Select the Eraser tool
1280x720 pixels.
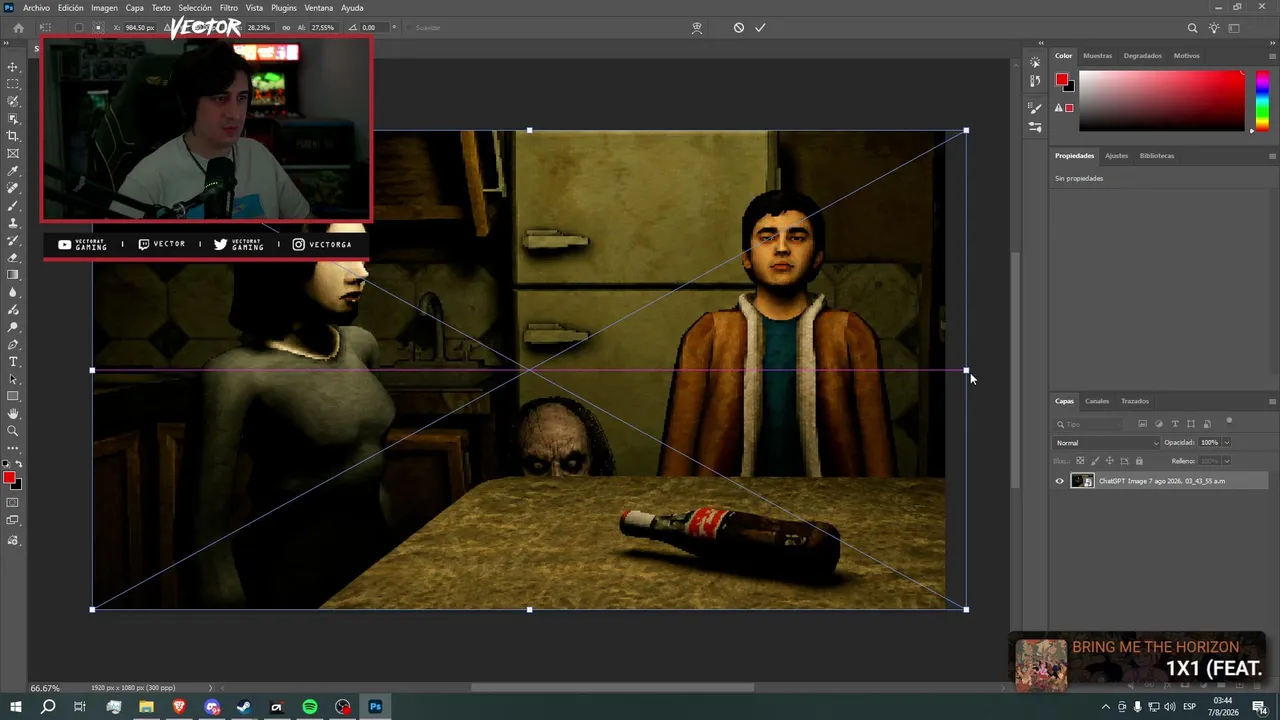pos(13,258)
